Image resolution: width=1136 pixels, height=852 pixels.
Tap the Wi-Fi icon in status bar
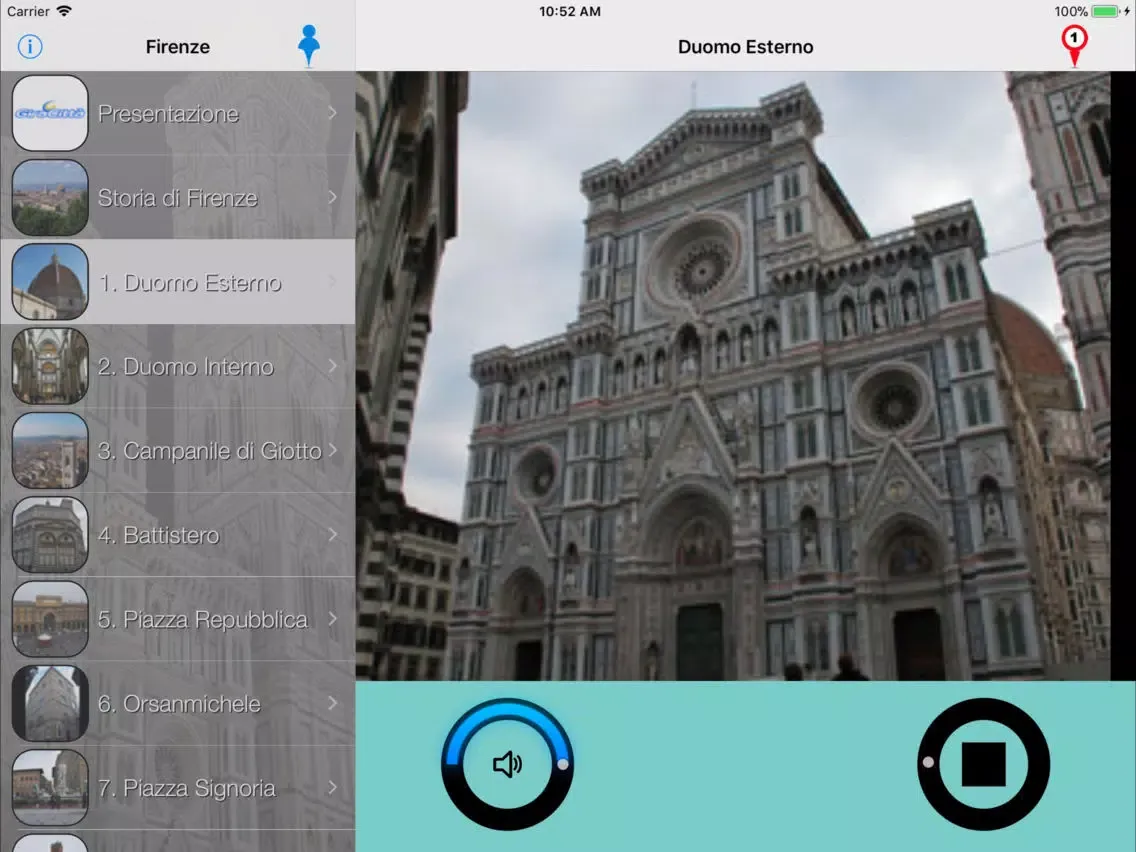[x=64, y=11]
